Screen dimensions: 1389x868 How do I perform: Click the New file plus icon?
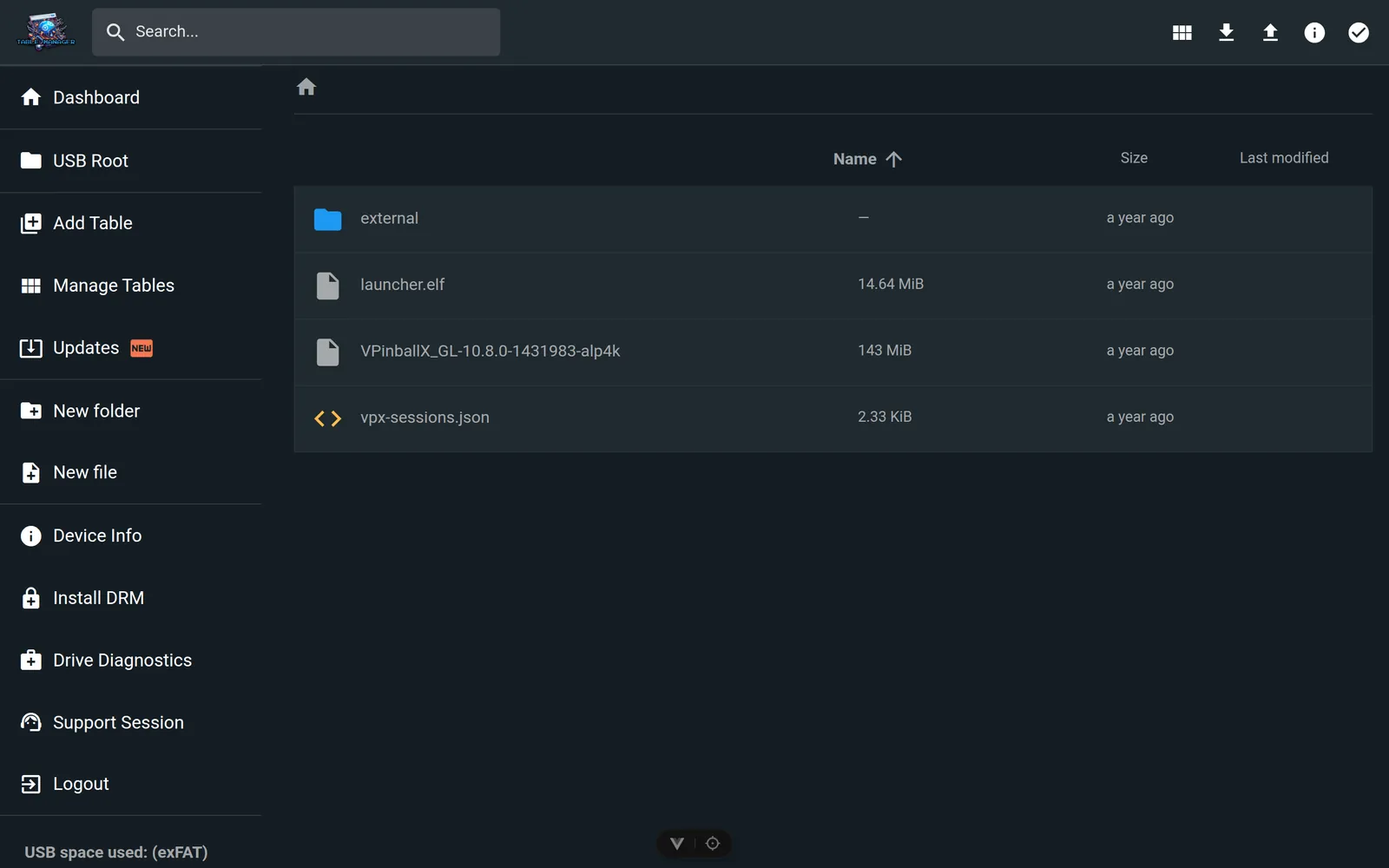point(31,472)
